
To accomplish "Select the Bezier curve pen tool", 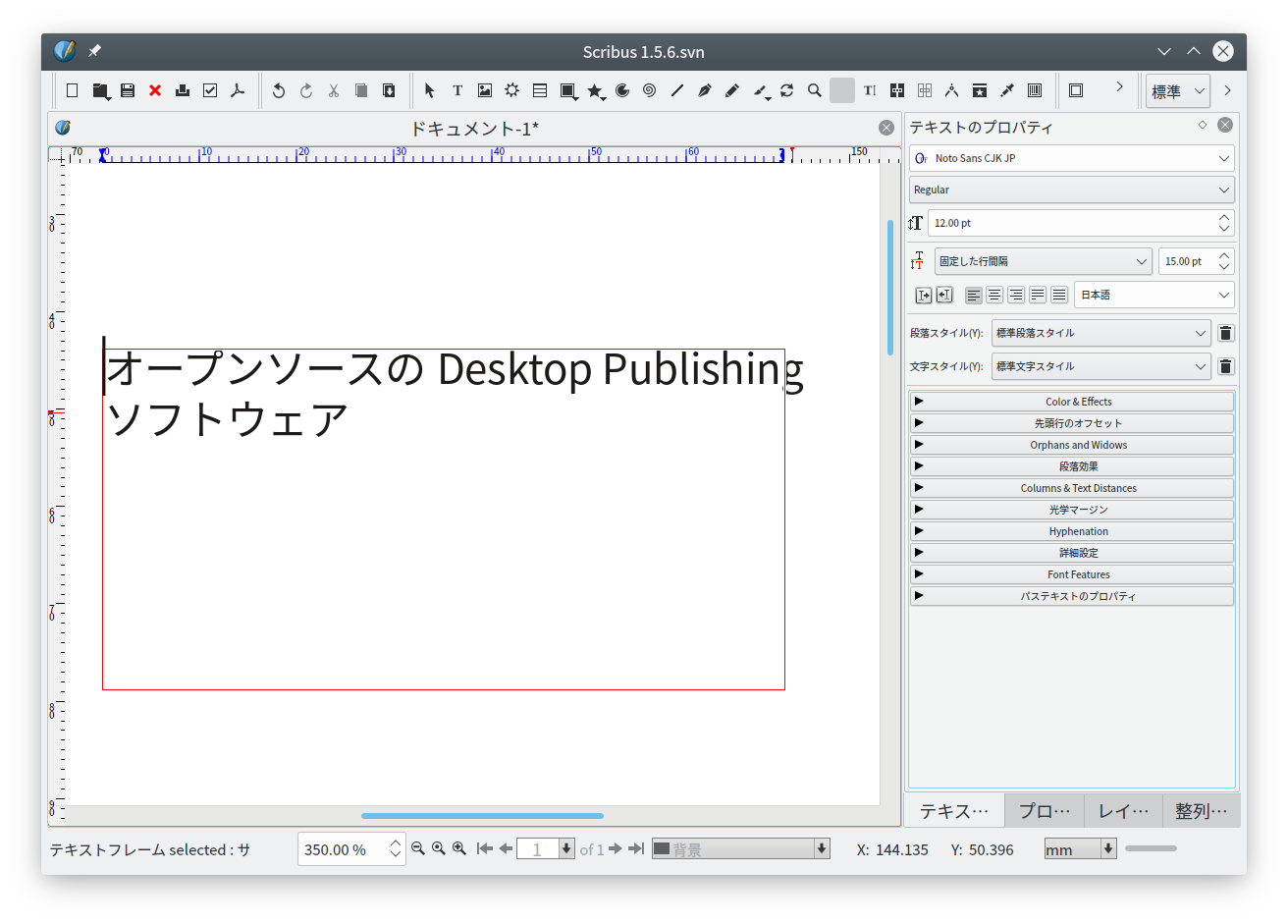I will [x=704, y=90].
